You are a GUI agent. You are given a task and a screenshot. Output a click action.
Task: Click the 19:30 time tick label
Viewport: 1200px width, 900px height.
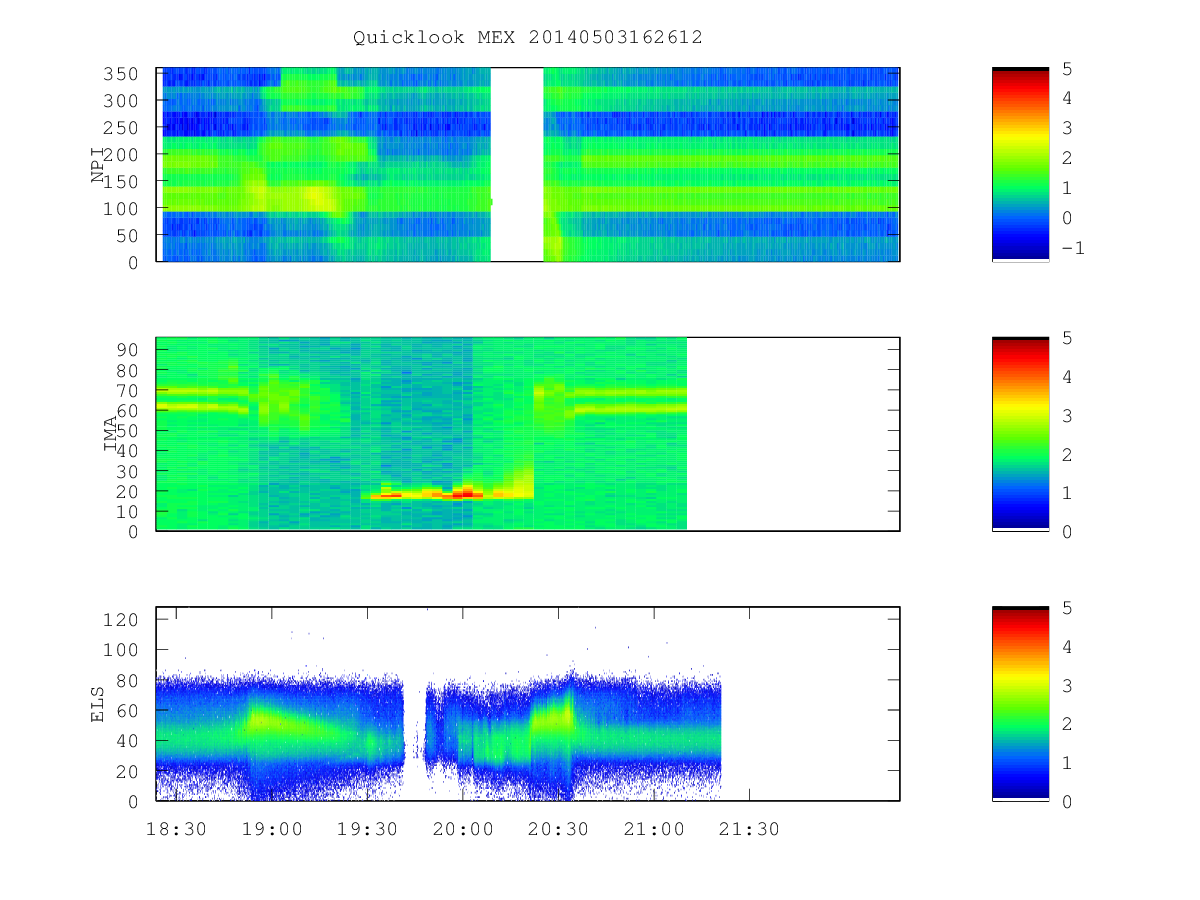(x=367, y=830)
